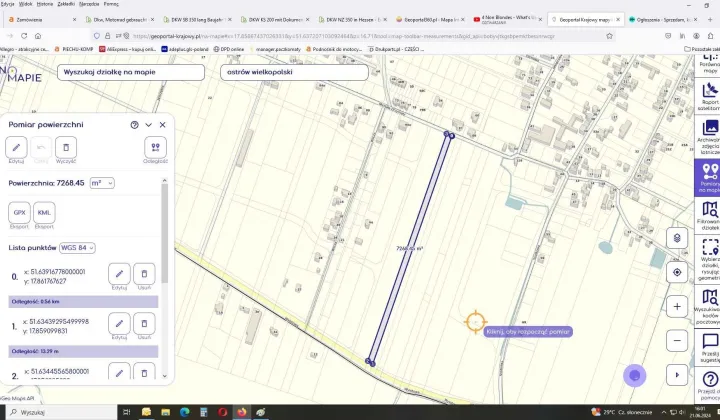
Task: Open the map layers button
Action: tap(677, 238)
